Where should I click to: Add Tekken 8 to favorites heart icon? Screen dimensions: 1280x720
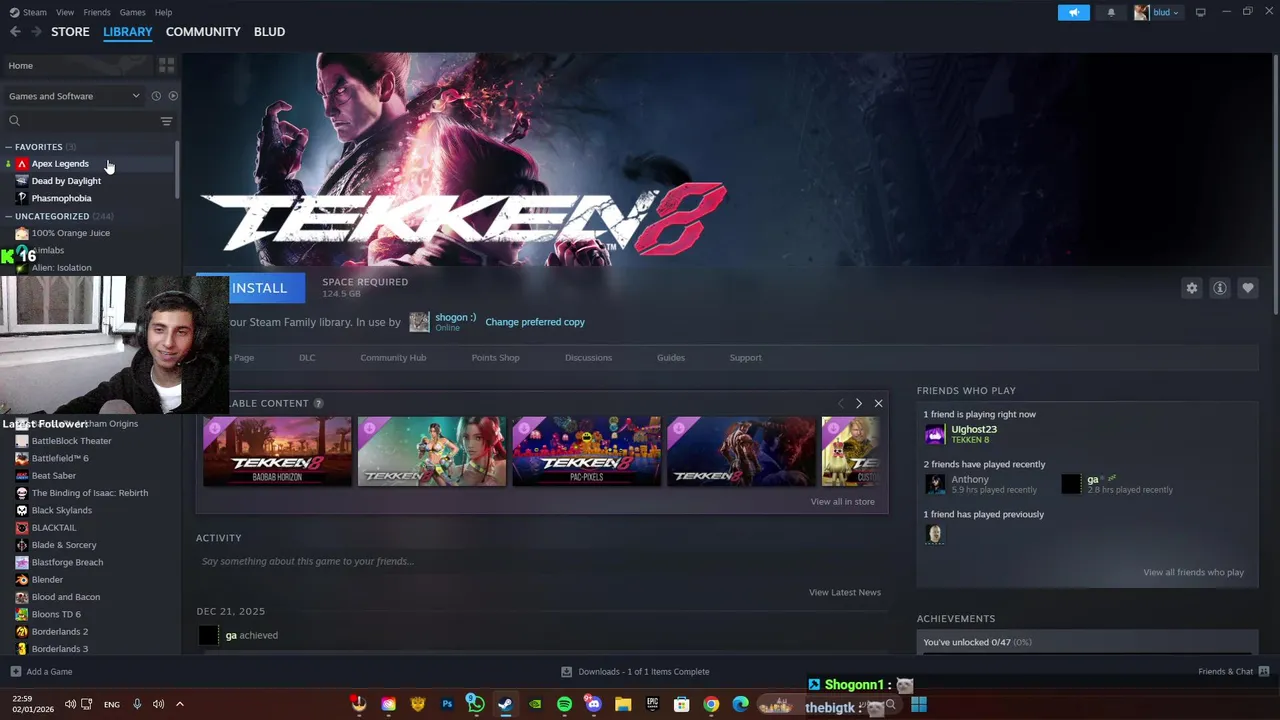1248,288
